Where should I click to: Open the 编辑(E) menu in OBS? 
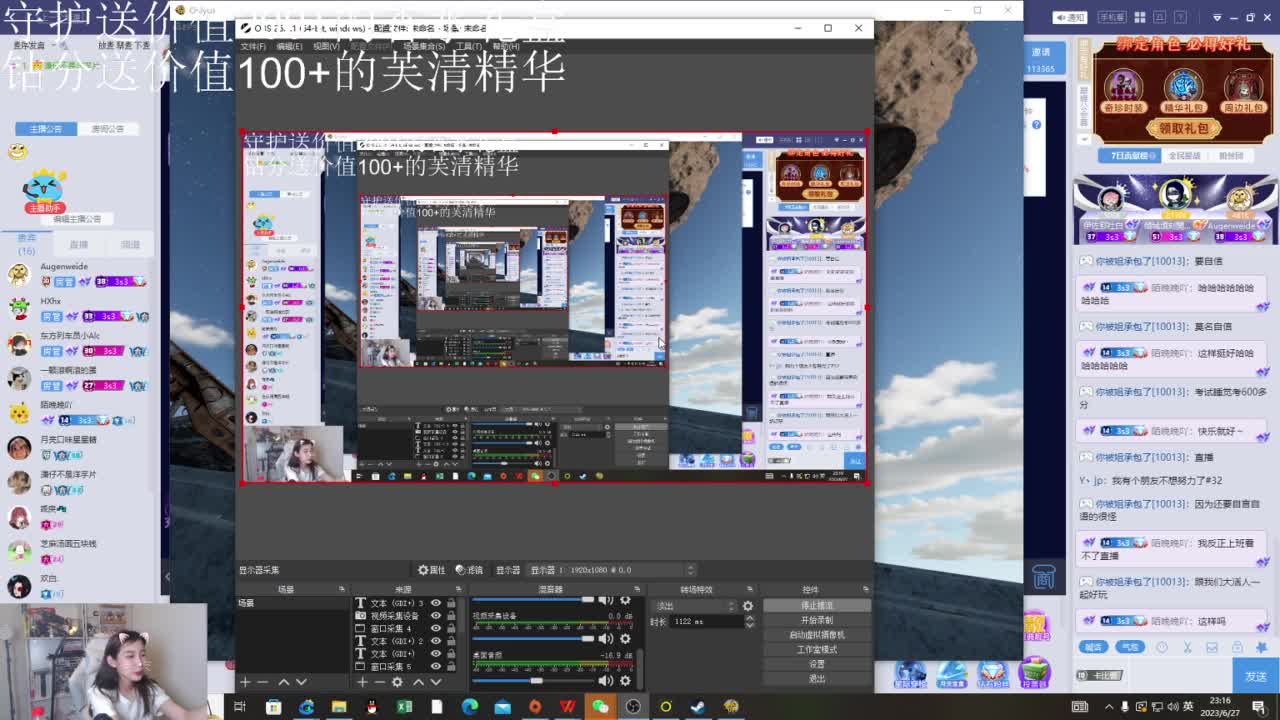click(x=287, y=47)
